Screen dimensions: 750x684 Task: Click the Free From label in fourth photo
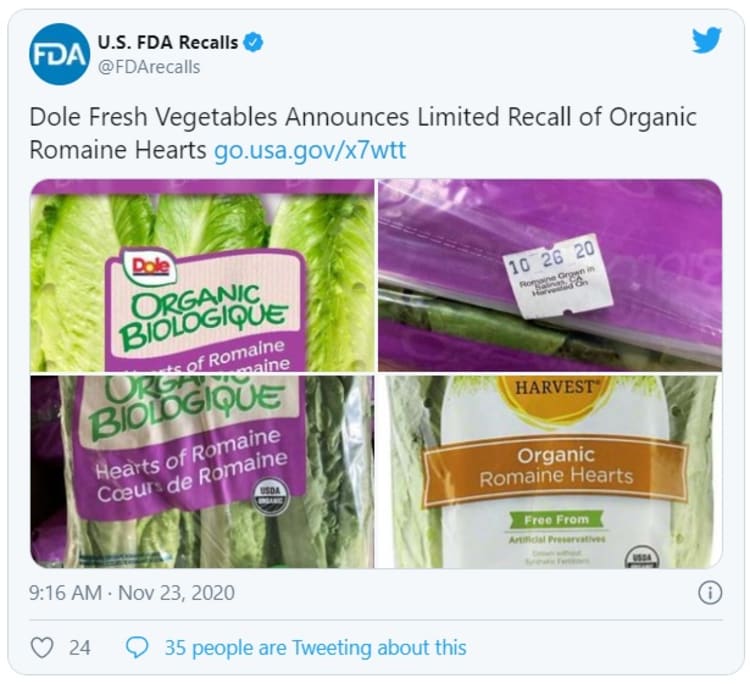click(x=556, y=520)
